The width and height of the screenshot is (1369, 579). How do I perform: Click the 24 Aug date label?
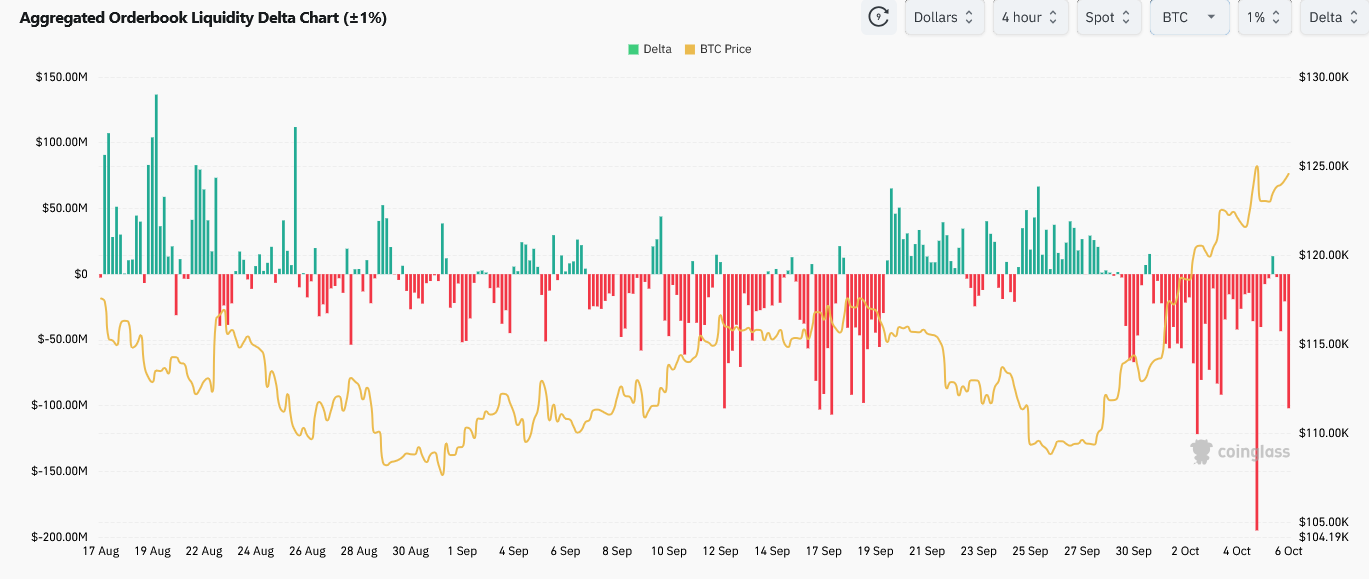[x=256, y=551]
